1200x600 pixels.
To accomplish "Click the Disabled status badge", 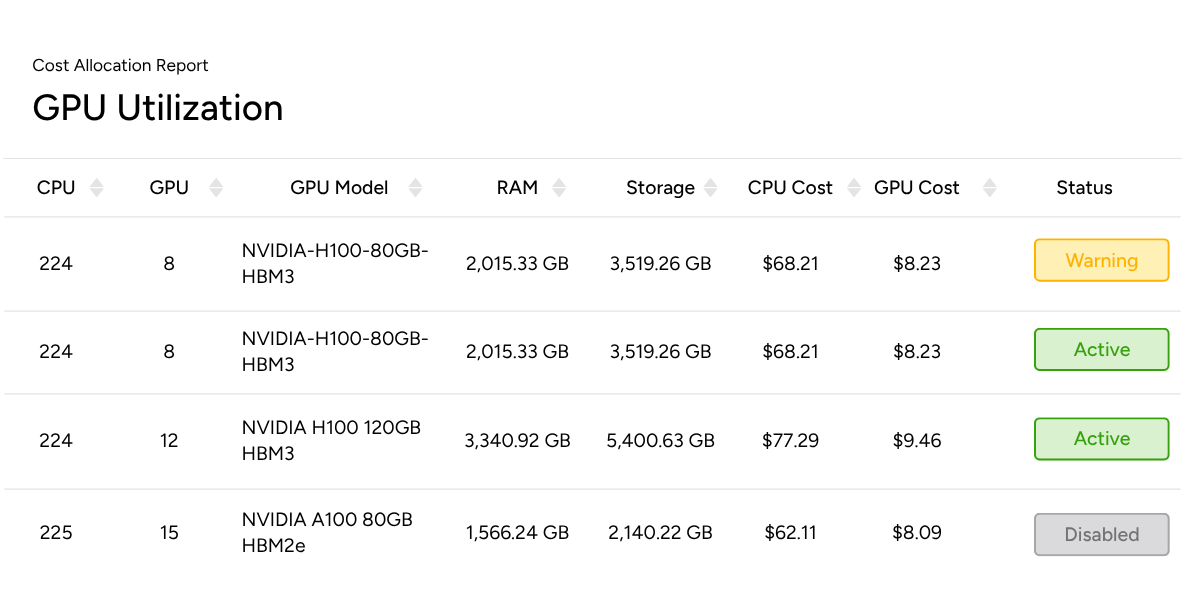I will [x=1101, y=534].
